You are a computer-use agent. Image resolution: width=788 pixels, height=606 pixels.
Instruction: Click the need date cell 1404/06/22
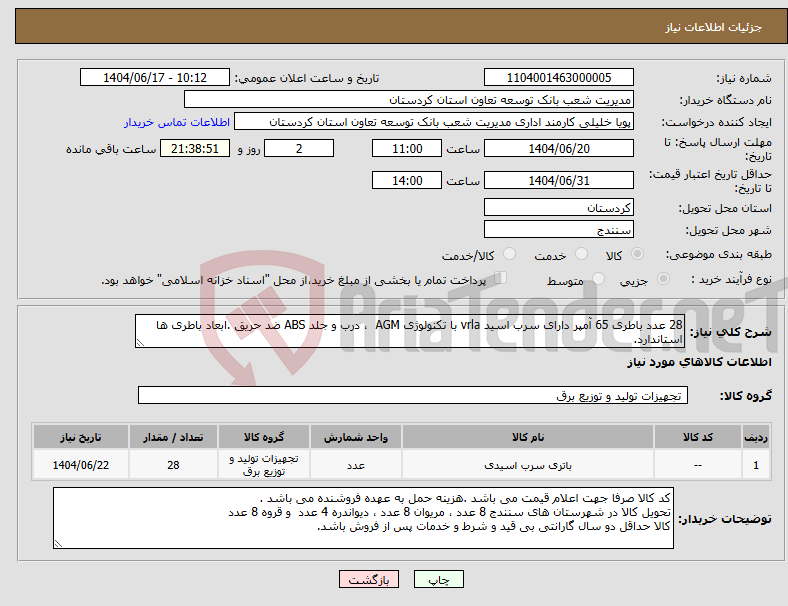click(x=80, y=465)
